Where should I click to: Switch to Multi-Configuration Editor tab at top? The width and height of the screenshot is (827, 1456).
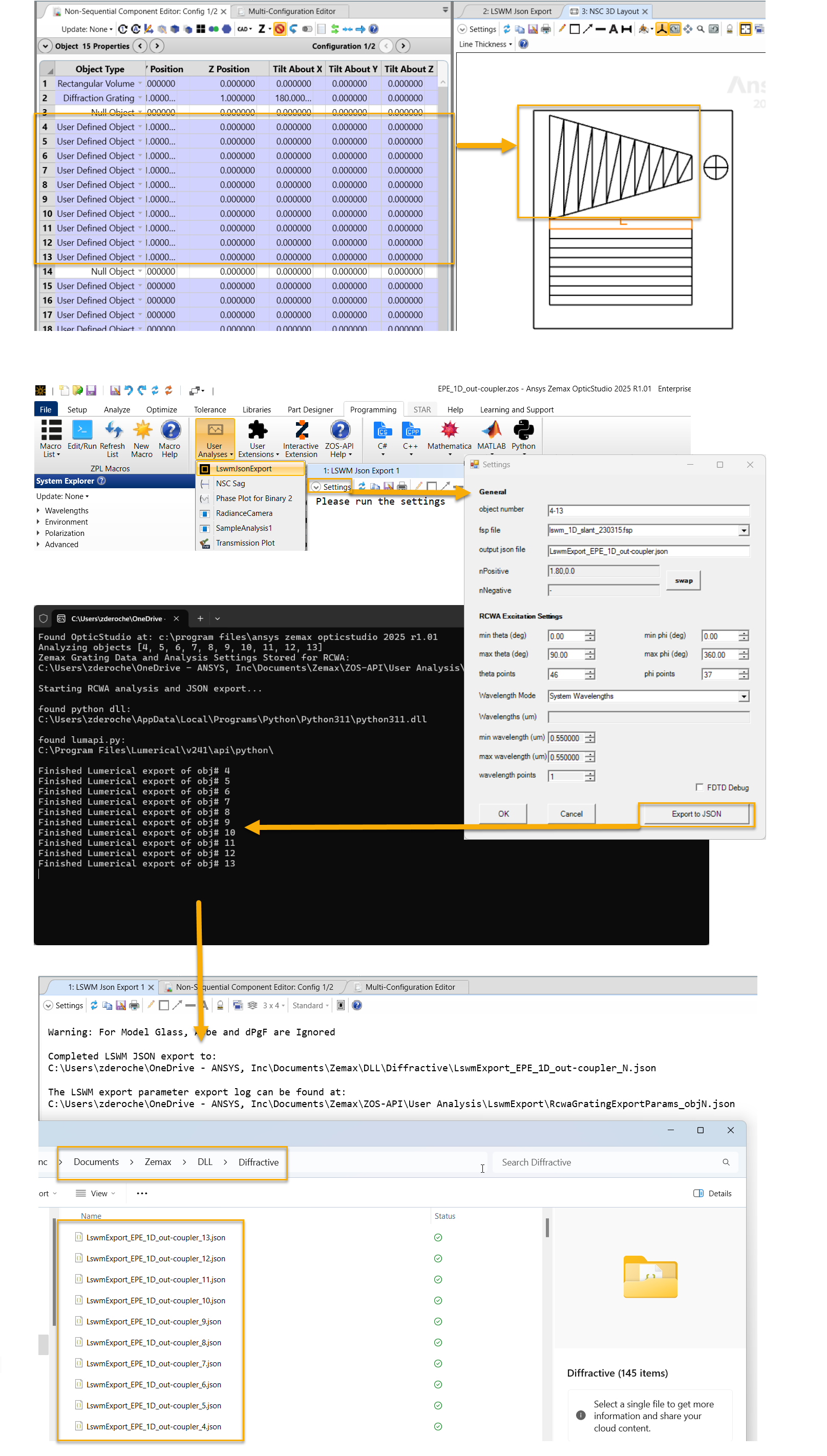pos(291,11)
